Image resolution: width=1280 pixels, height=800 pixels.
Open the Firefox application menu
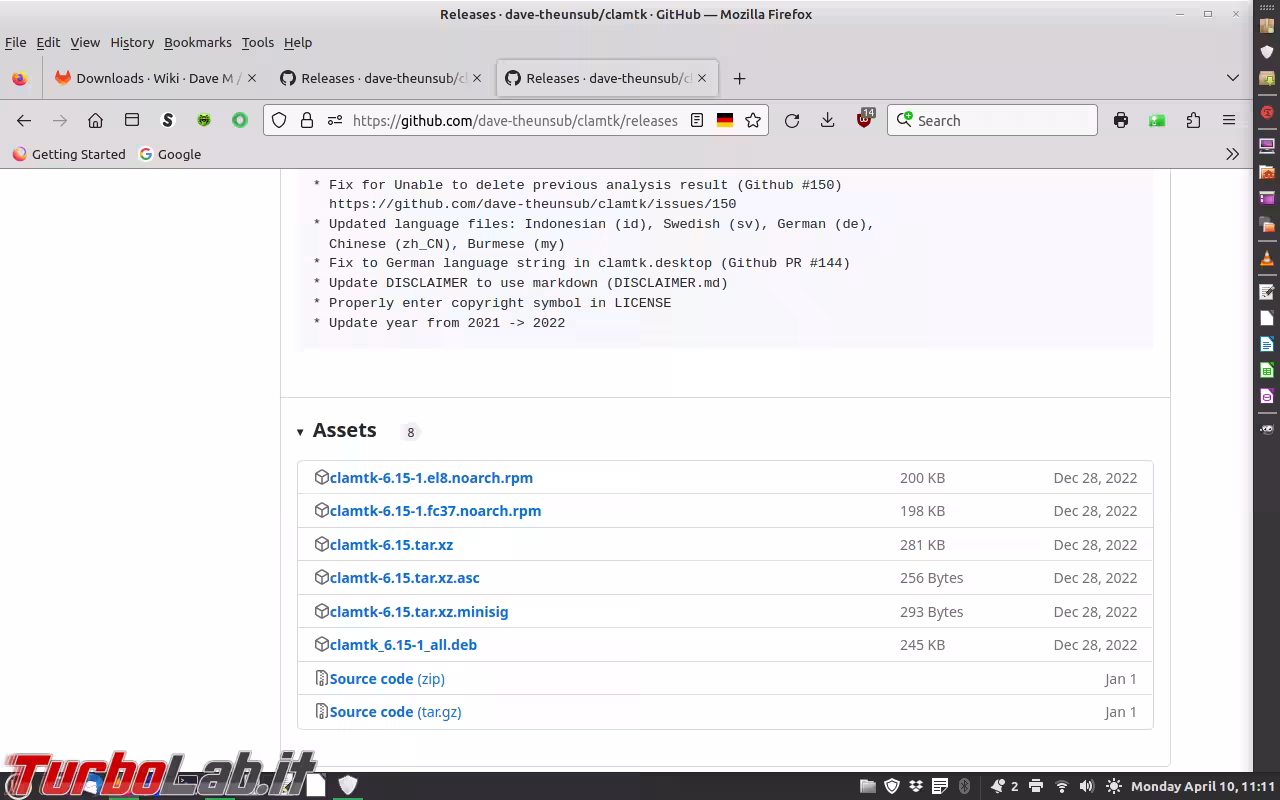(1229, 120)
